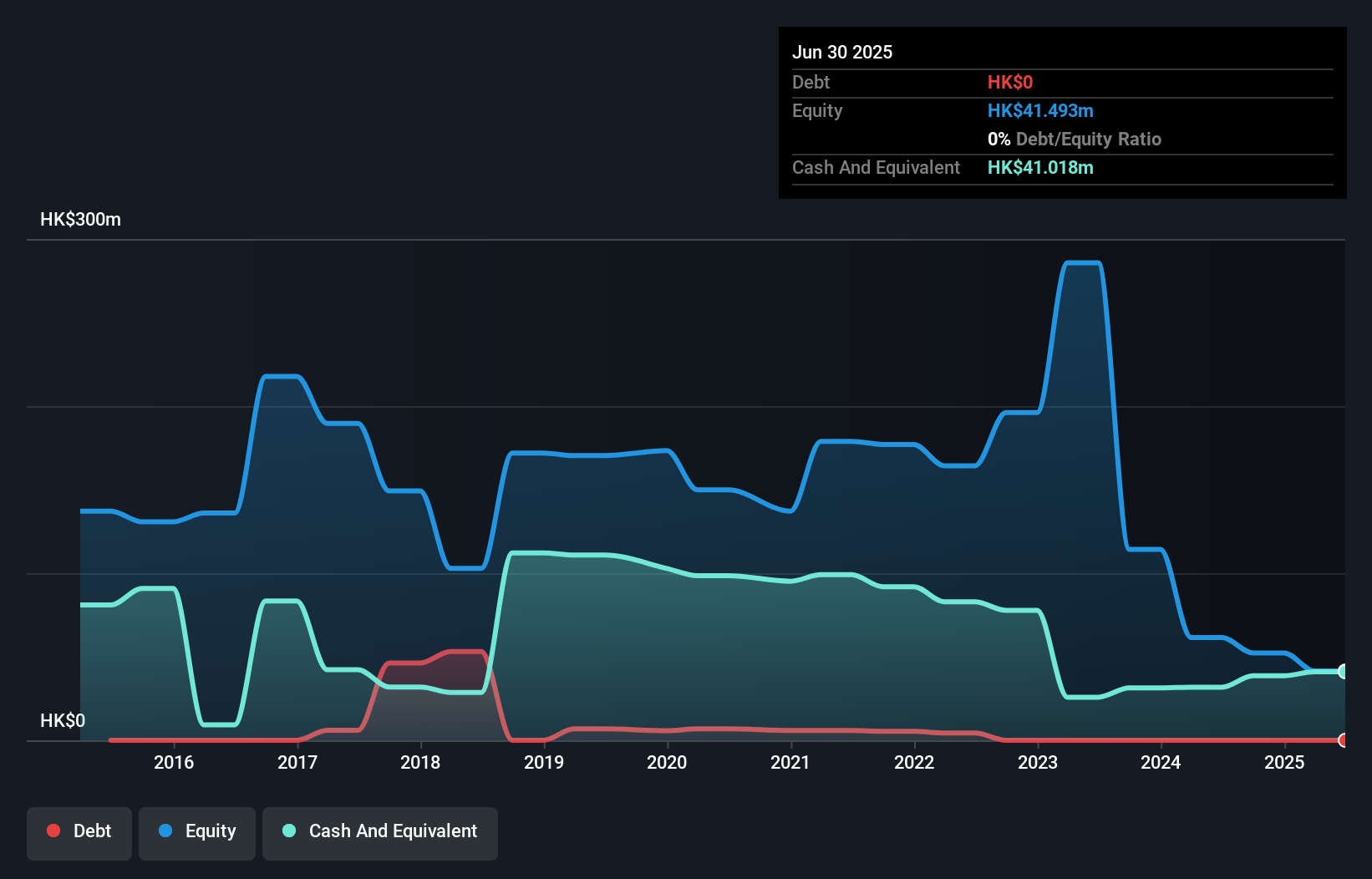Toggle the Debt series legend button
Screen dimensions: 1372x879
coord(79,833)
